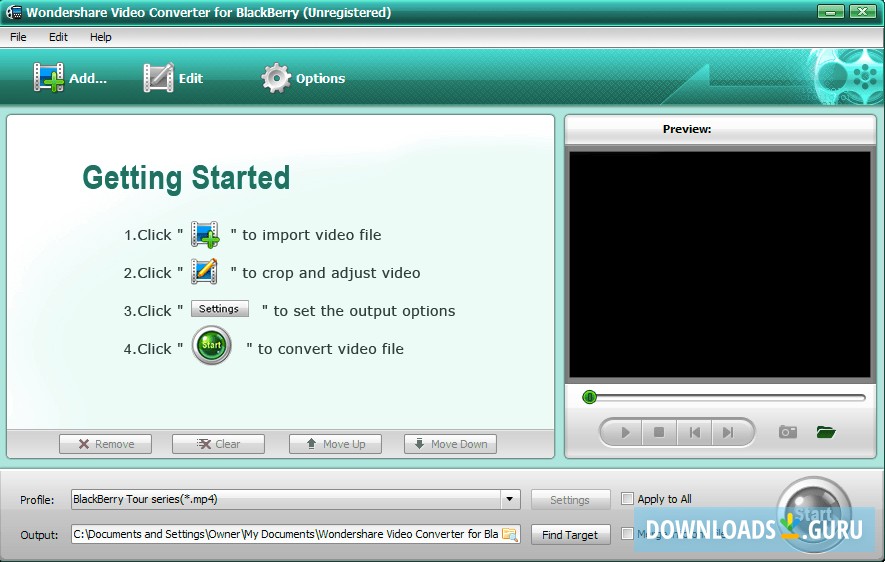Click the black preview video area

pyautogui.click(x=720, y=265)
